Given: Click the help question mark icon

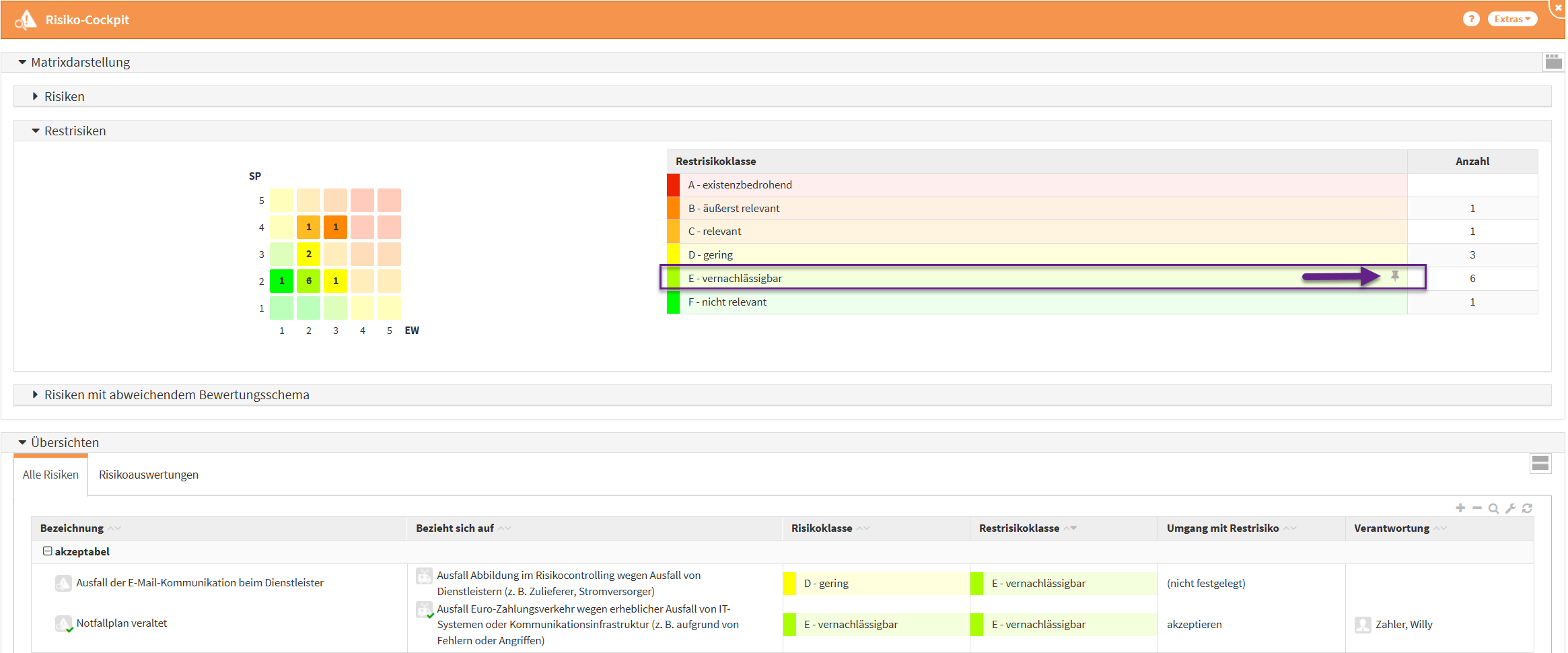Looking at the screenshot, I should [x=1471, y=19].
